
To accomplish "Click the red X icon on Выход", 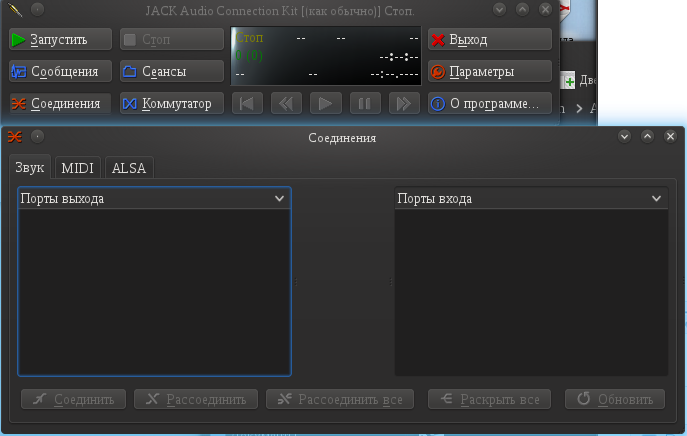I will (438, 39).
